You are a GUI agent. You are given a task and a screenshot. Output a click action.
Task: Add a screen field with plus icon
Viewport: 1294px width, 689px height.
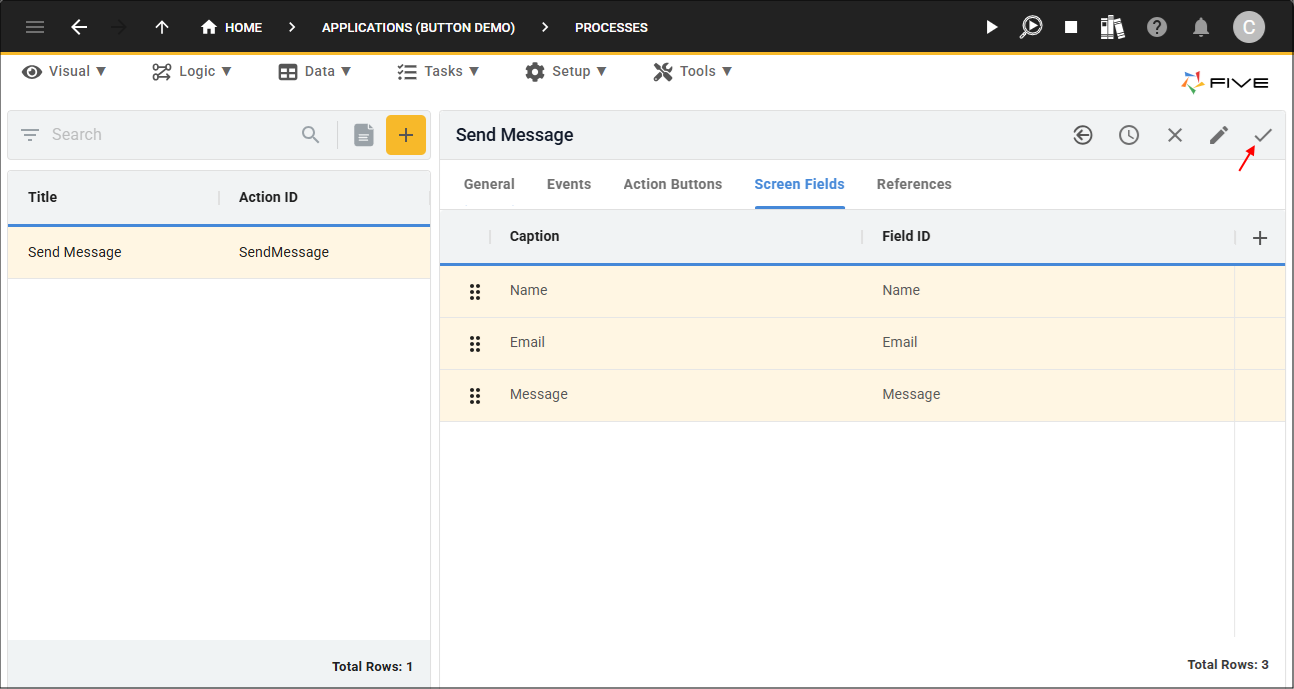tap(1260, 238)
